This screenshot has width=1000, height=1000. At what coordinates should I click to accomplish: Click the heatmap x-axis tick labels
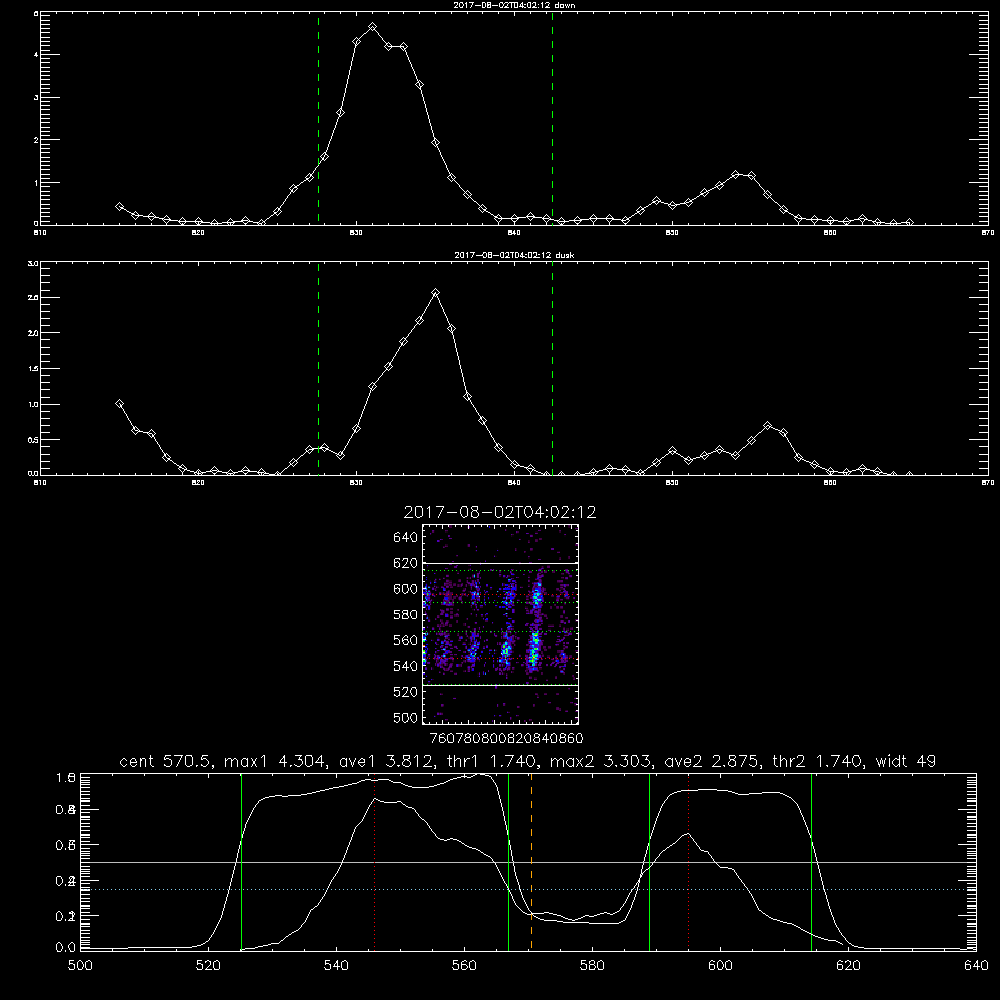point(506,738)
